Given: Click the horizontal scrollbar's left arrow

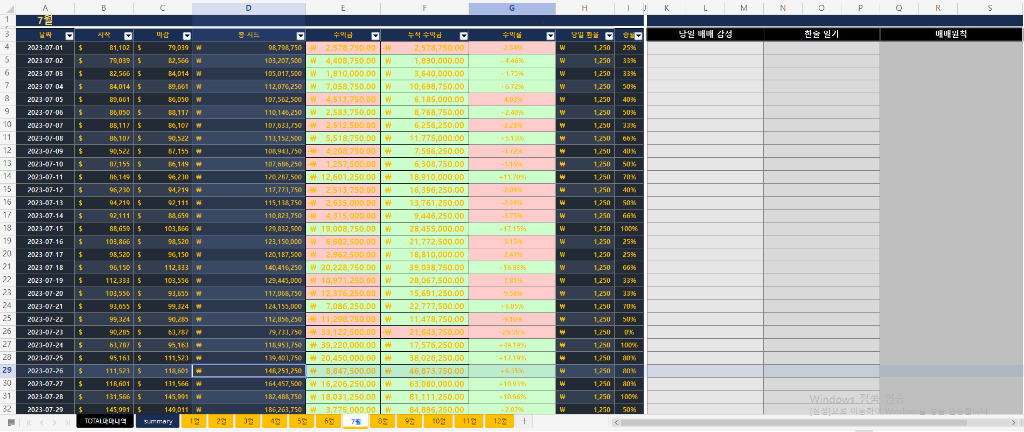Looking at the screenshot, I should (615, 422).
